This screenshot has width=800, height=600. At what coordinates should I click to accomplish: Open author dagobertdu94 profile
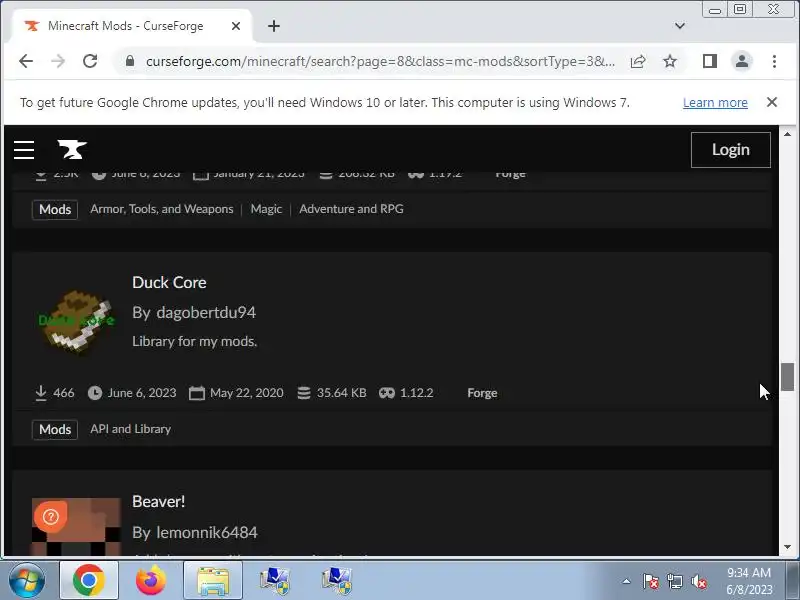pos(206,312)
